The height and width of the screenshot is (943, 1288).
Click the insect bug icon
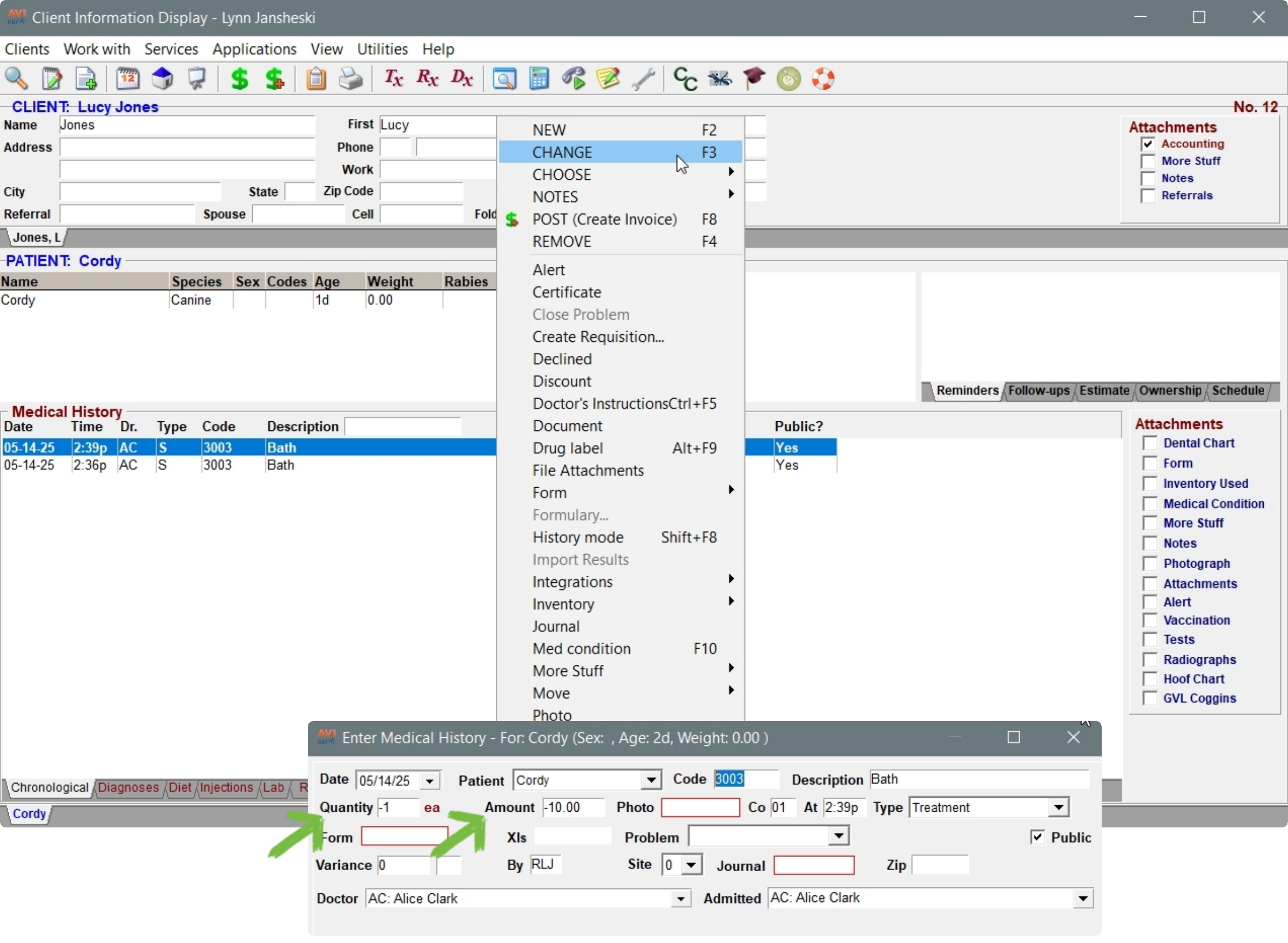[720, 78]
